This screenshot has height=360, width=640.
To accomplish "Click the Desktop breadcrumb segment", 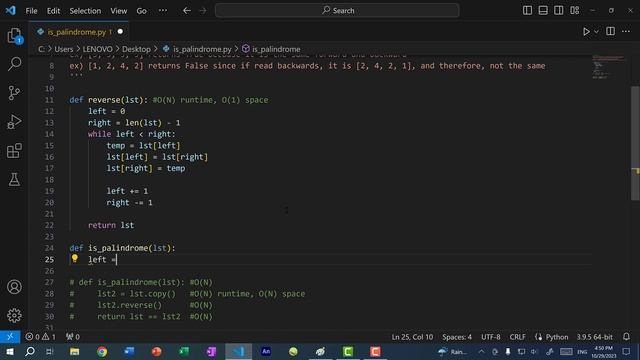I will [136, 49].
